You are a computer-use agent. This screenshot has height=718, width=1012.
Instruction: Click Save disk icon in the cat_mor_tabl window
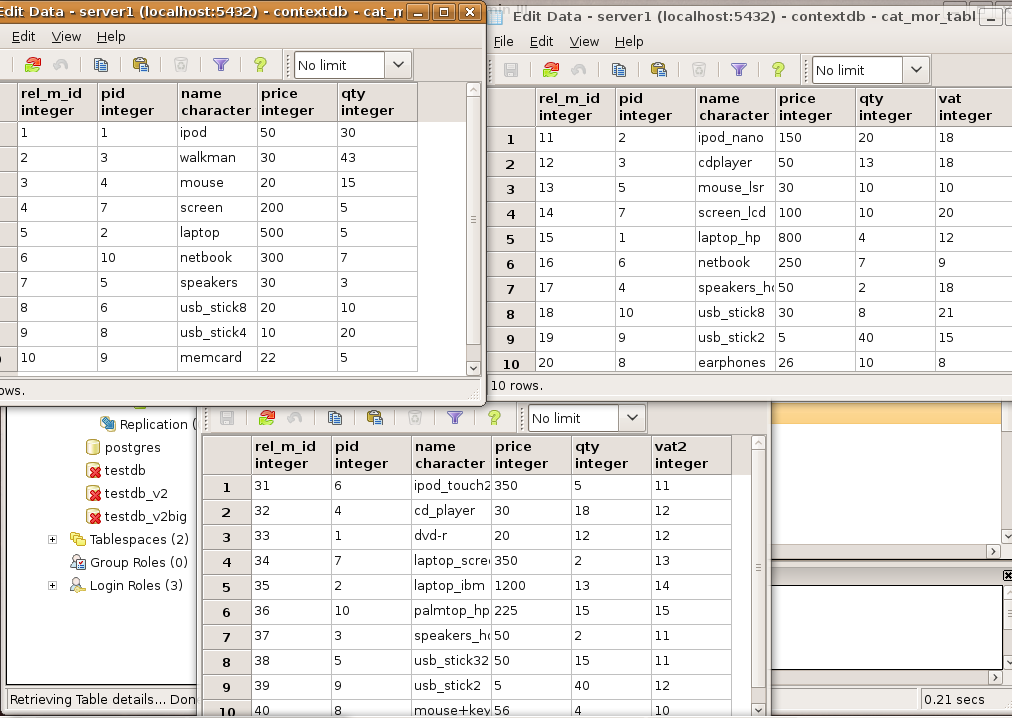(511, 70)
